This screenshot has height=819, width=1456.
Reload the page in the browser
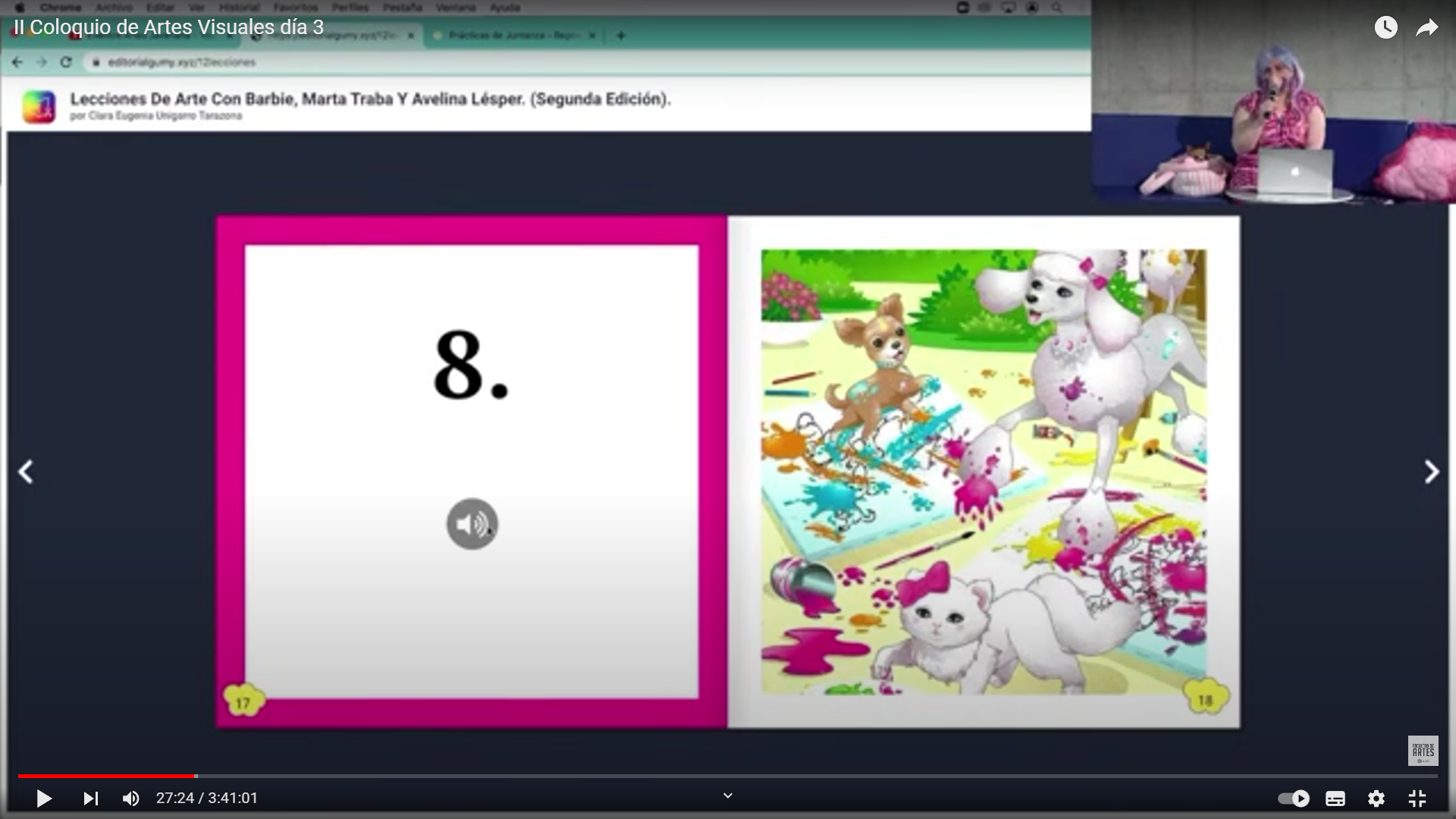66,62
